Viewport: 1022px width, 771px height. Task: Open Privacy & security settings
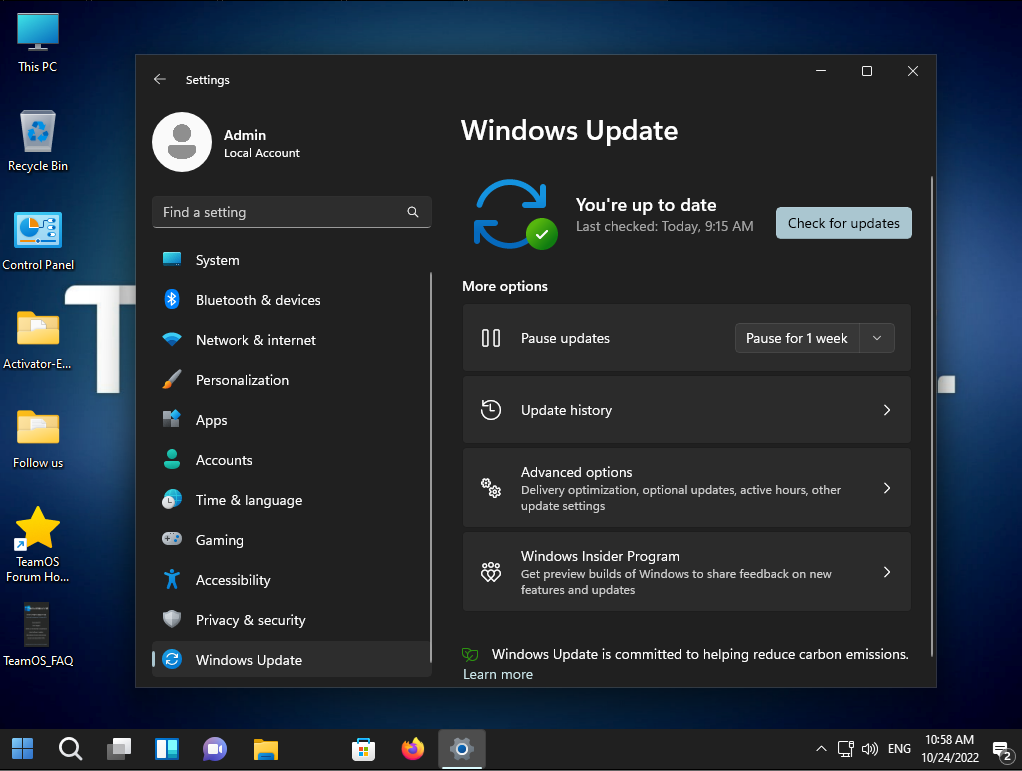point(250,620)
